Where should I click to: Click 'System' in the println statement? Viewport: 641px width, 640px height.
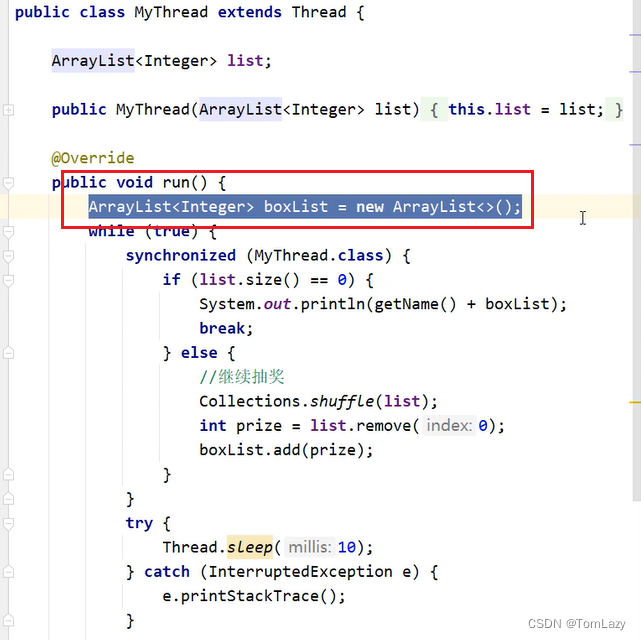pyautogui.click(x=226, y=304)
